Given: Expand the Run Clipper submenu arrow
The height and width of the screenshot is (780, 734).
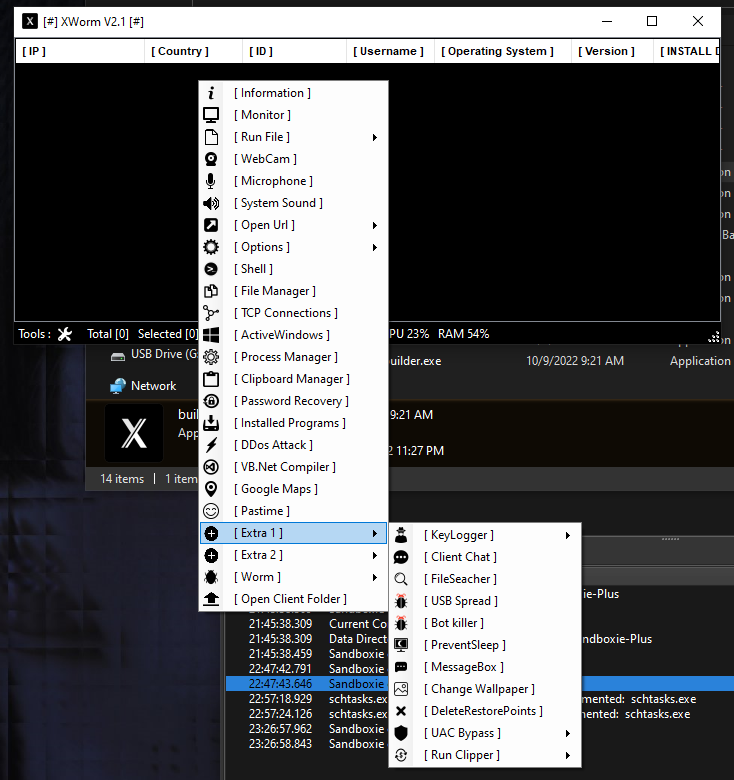Looking at the screenshot, I should [x=567, y=755].
